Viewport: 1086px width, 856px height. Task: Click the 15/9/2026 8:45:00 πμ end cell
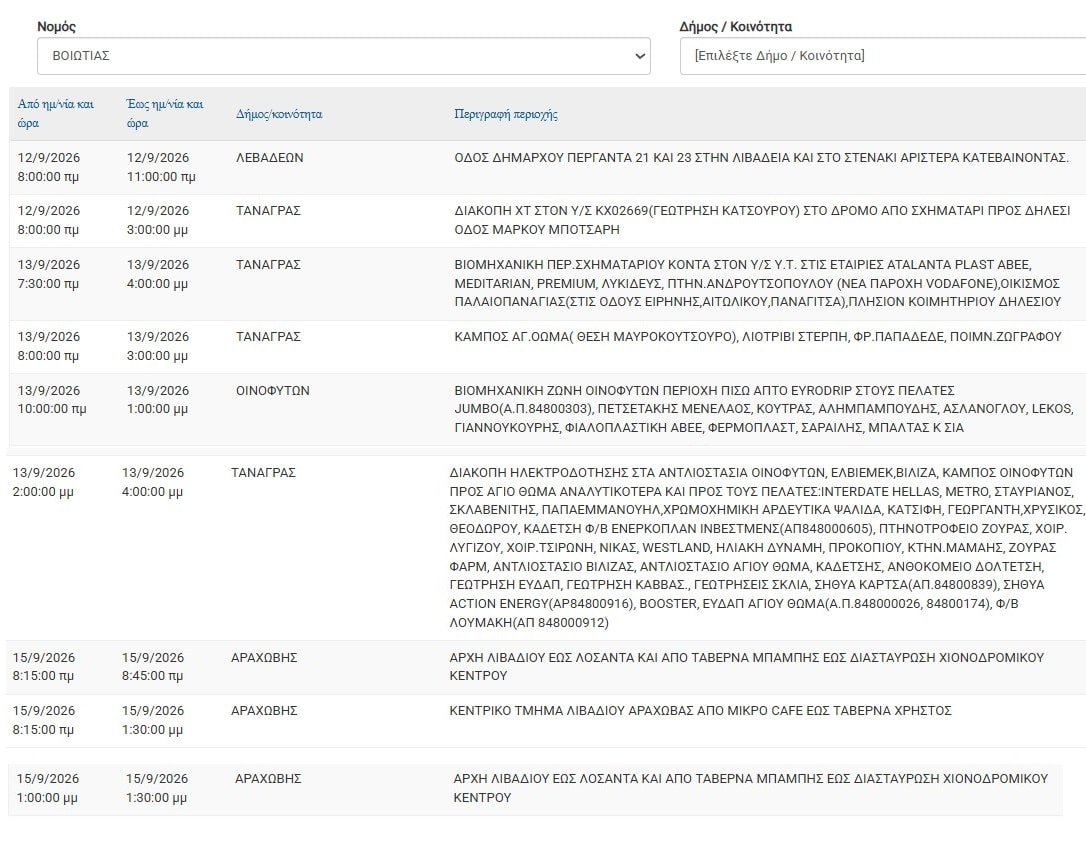click(153, 666)
